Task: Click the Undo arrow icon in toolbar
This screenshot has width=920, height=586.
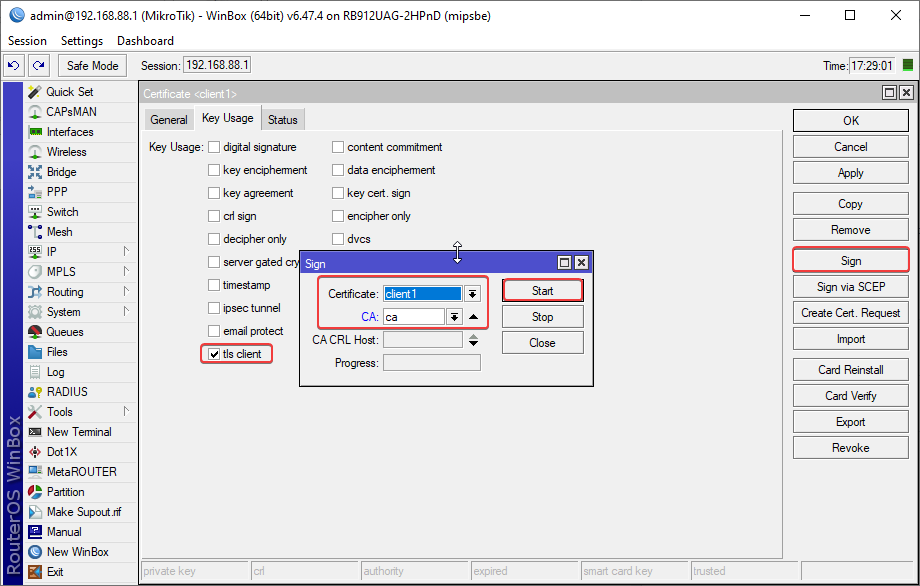Action: pos(13,66)
